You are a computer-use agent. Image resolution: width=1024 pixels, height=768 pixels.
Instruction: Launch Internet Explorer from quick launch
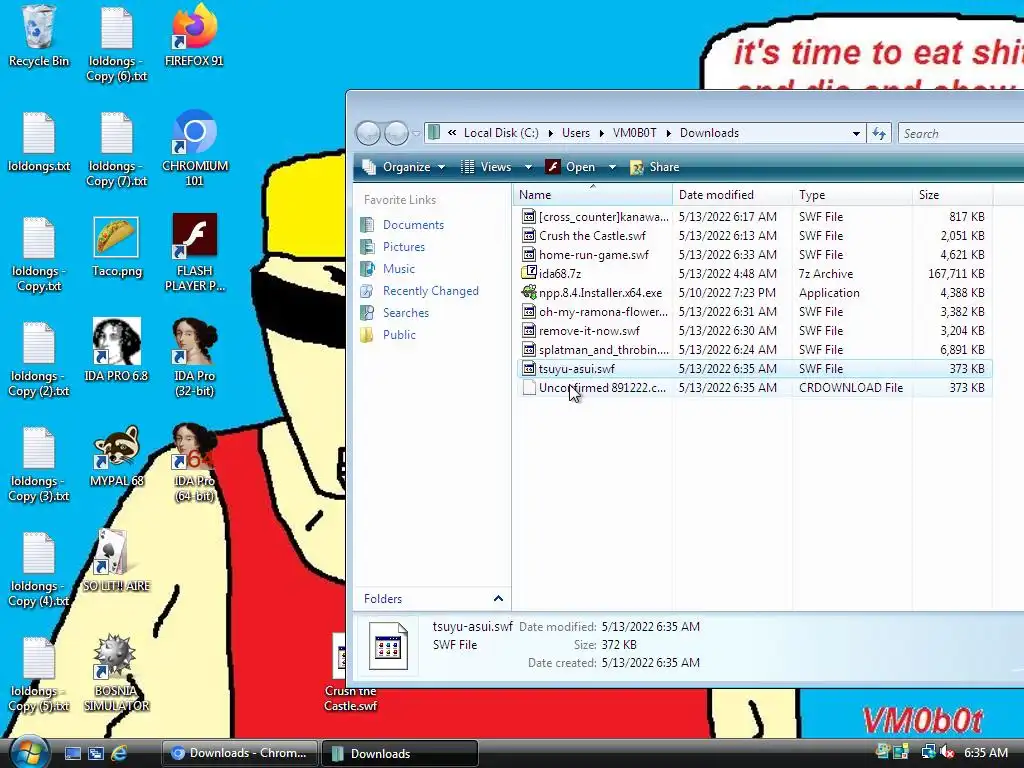click(x=119, y=753)
